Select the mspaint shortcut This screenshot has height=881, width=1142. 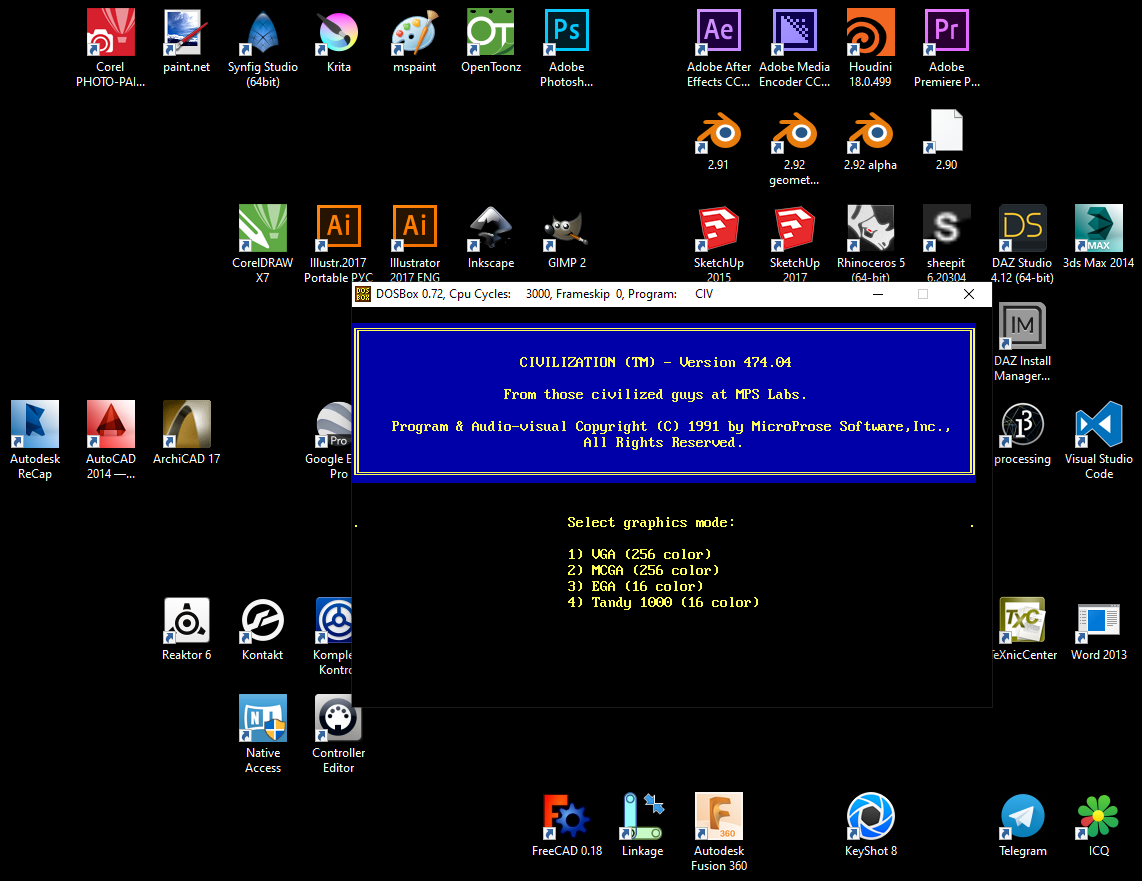click(x=414, y=33)
